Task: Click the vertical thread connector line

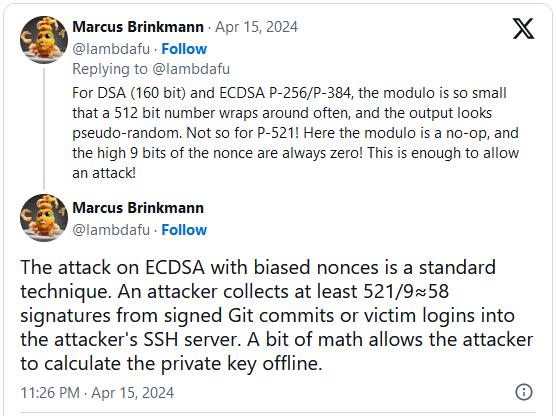Action: (44, 129)
